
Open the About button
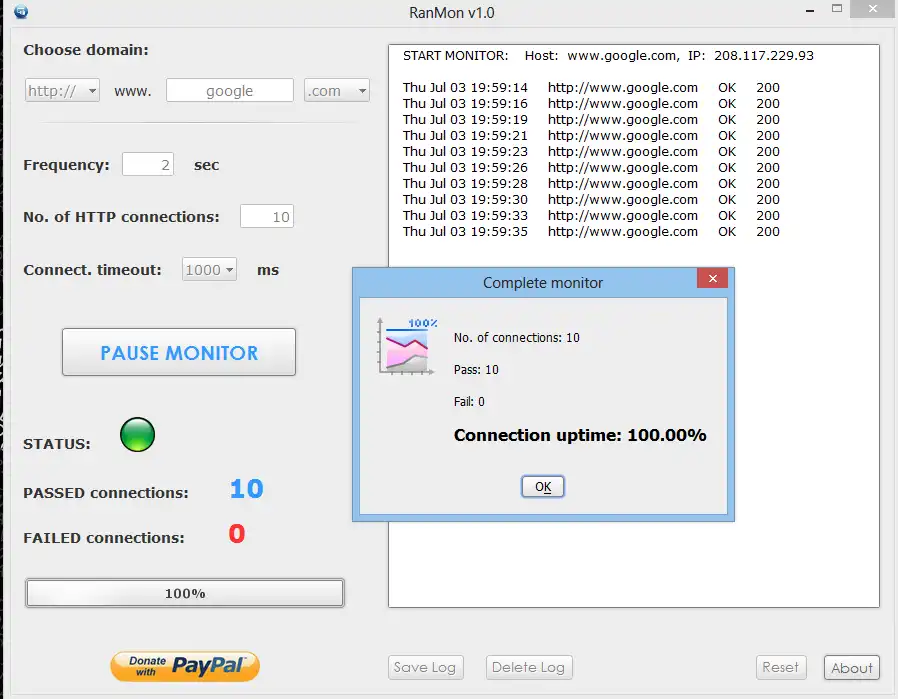pyautogui.click(x=852, y=668)
